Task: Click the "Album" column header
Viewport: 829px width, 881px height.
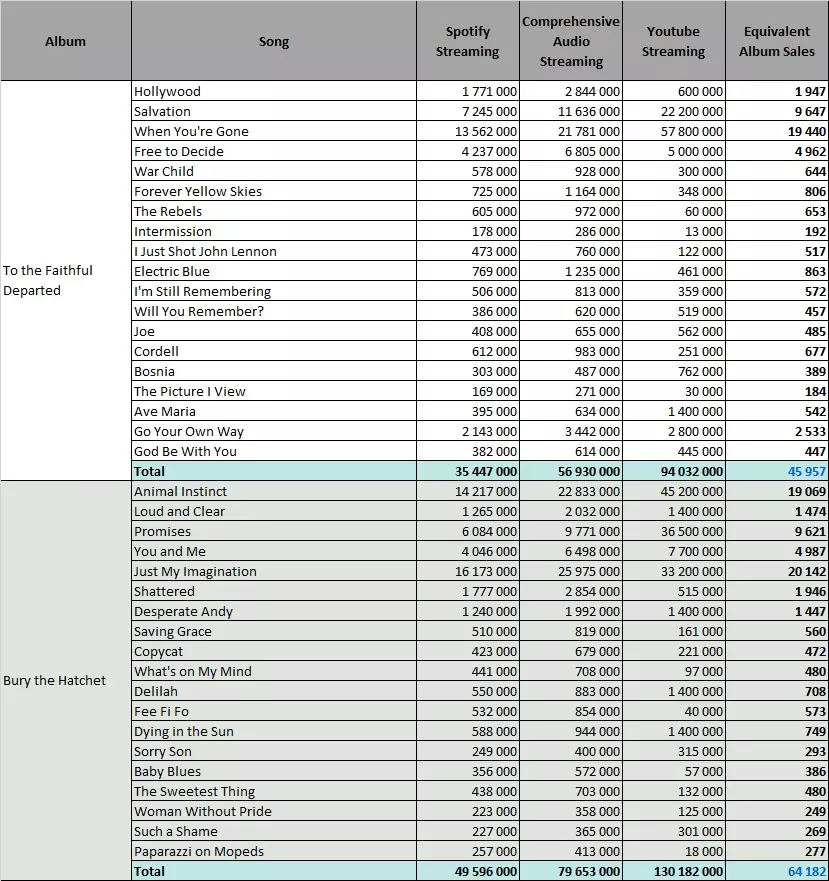Action: click(66, 41)
